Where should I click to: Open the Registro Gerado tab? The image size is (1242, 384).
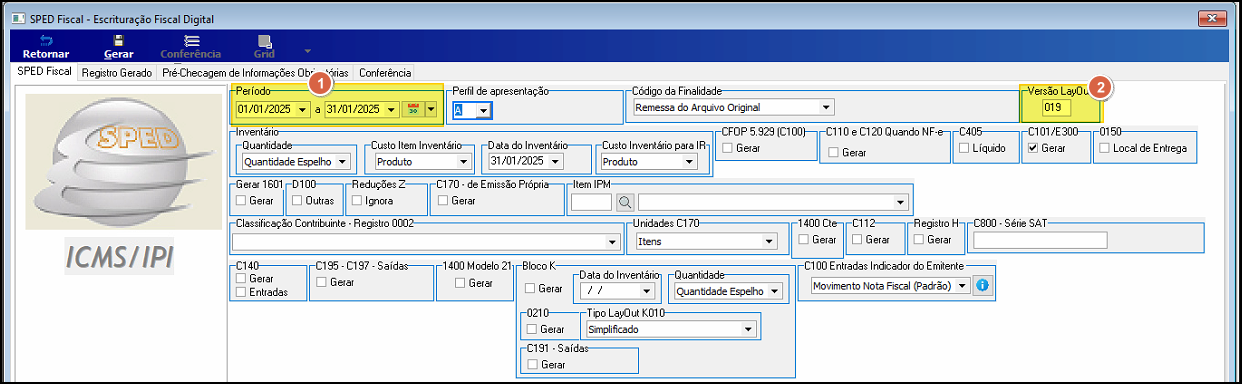coord(117,73)
